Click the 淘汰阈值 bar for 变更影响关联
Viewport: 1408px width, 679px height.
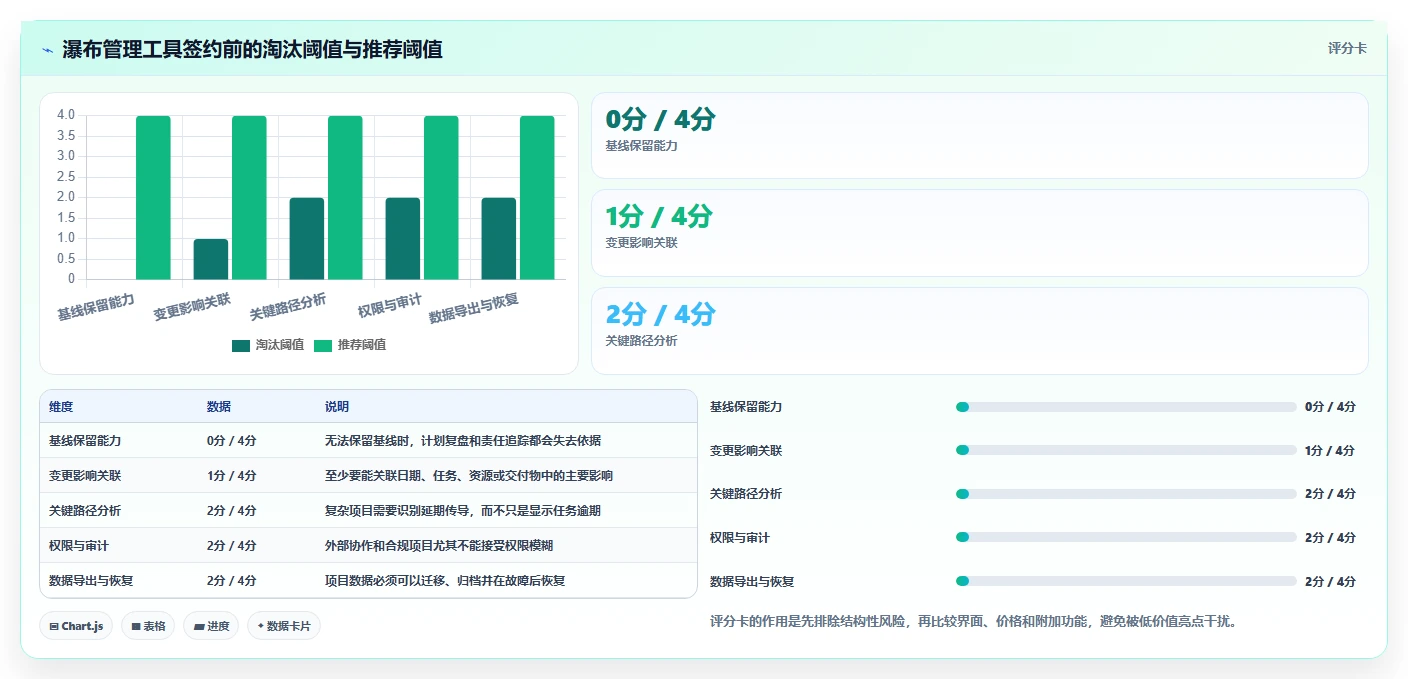[x=211, y=259]
